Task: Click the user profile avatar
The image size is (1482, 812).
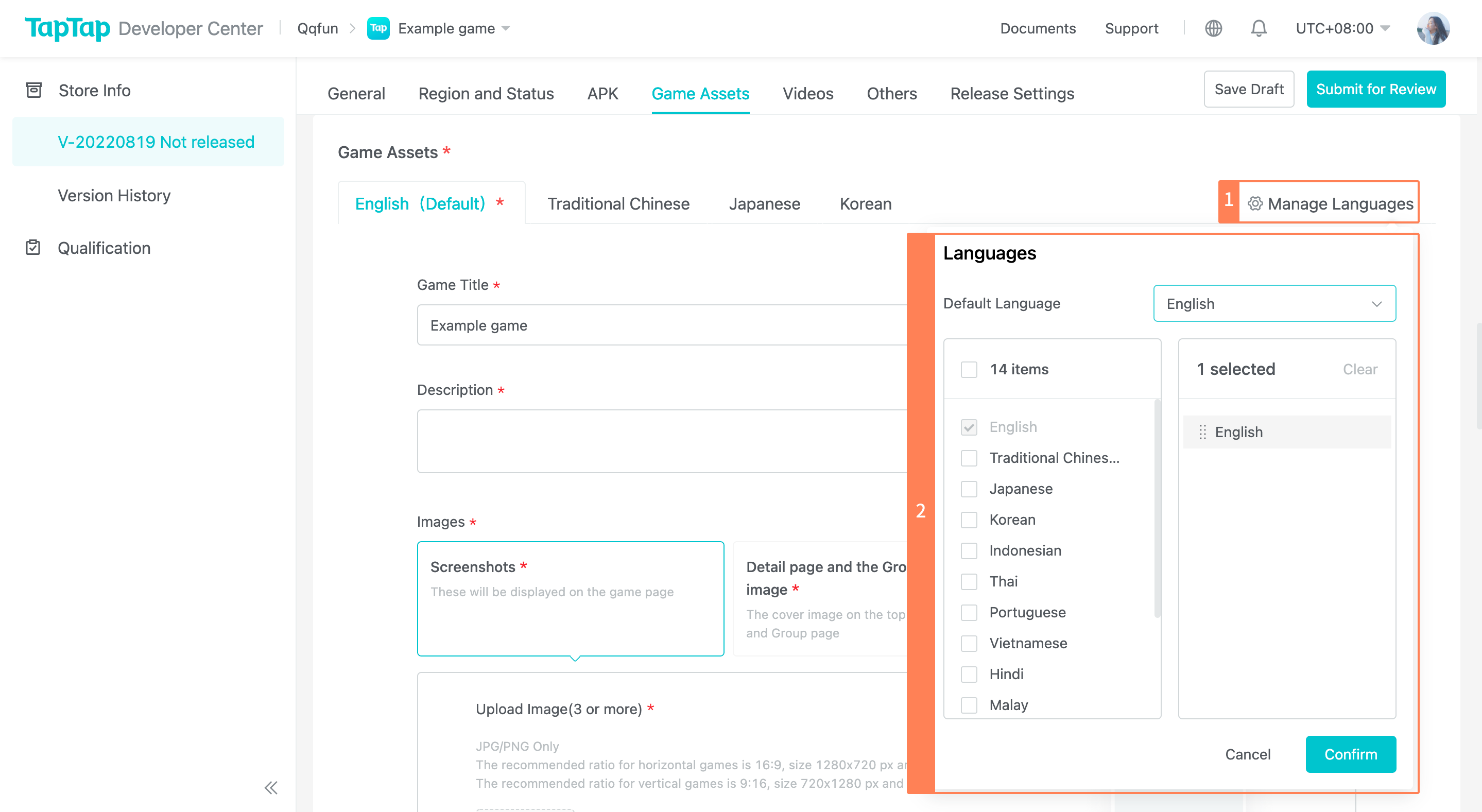Action: [1433, 28]
